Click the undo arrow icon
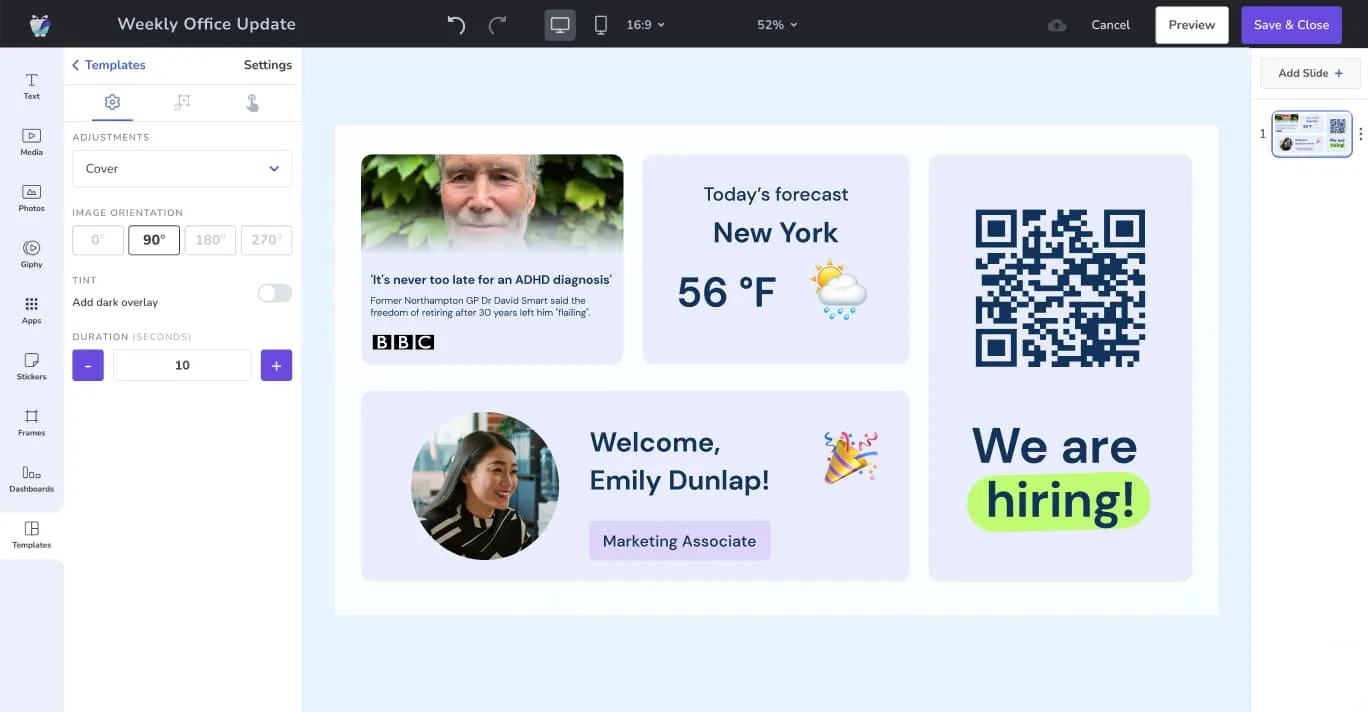The image size is (1368, 712). (x=456, y=25)
